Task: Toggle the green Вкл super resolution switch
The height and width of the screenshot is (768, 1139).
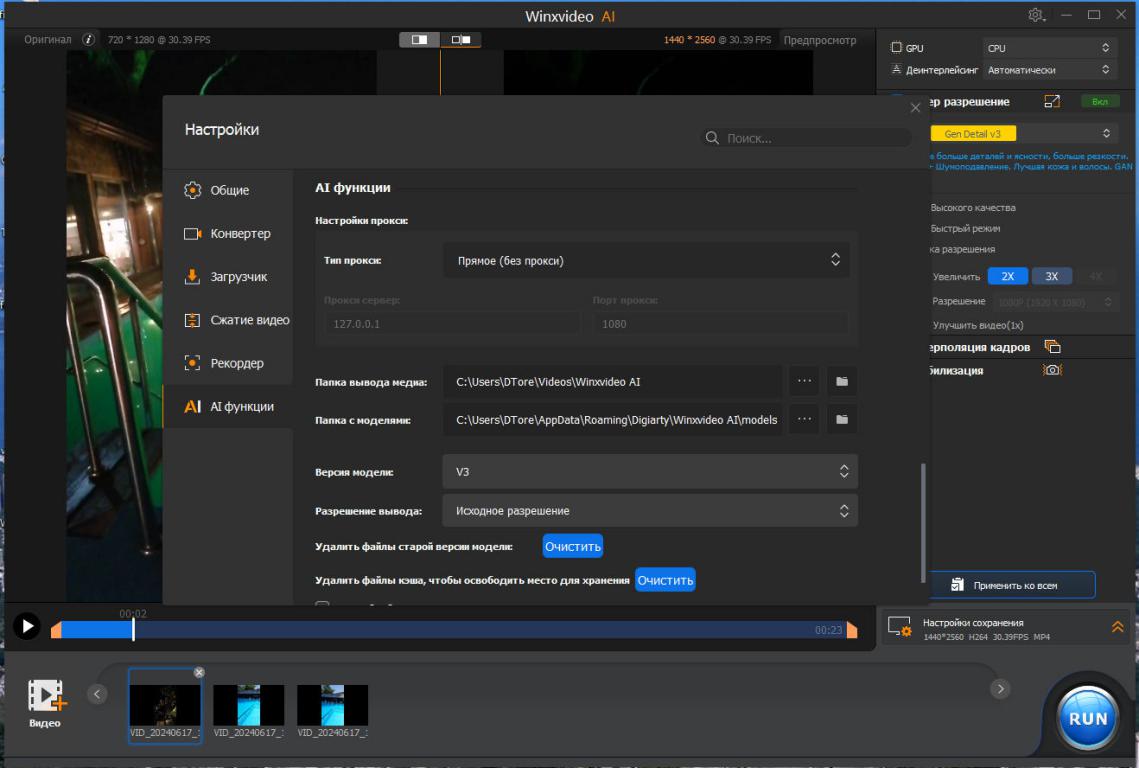Action: click(x=1099, y=102)
